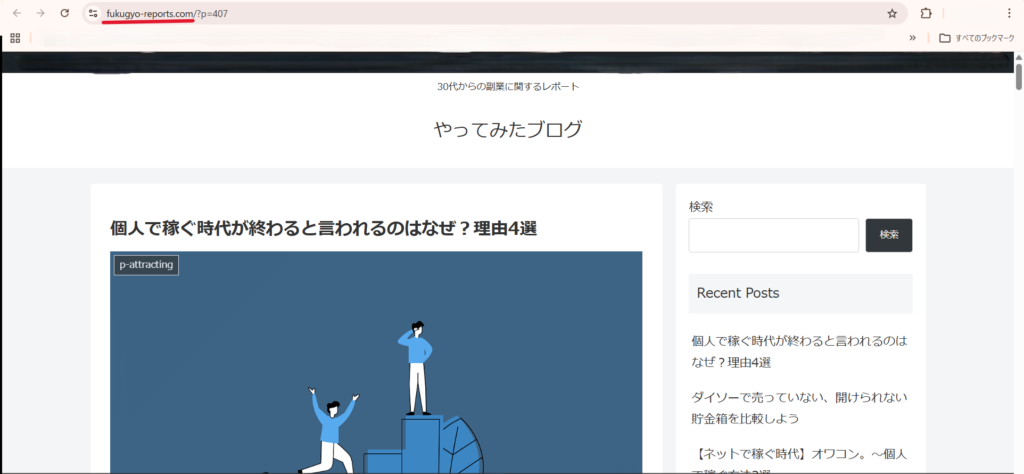Open recent post 個人で稼ぐ時代が終わると言われるのはなぜ
Screen dimensions: 1024x474
[800, 351]
